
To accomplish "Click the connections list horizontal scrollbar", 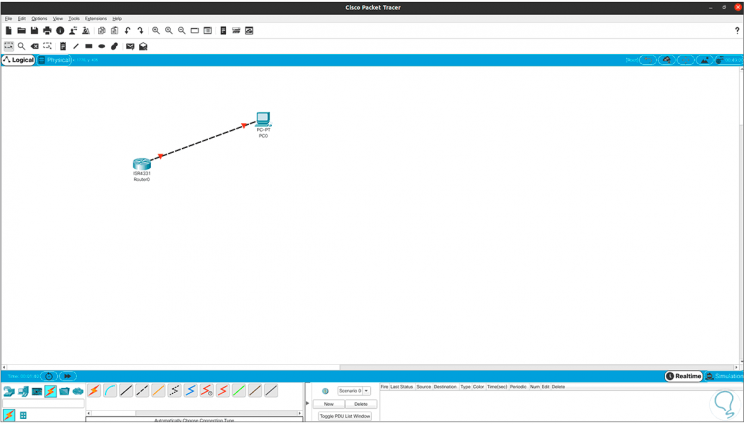I will click(194, 413).
